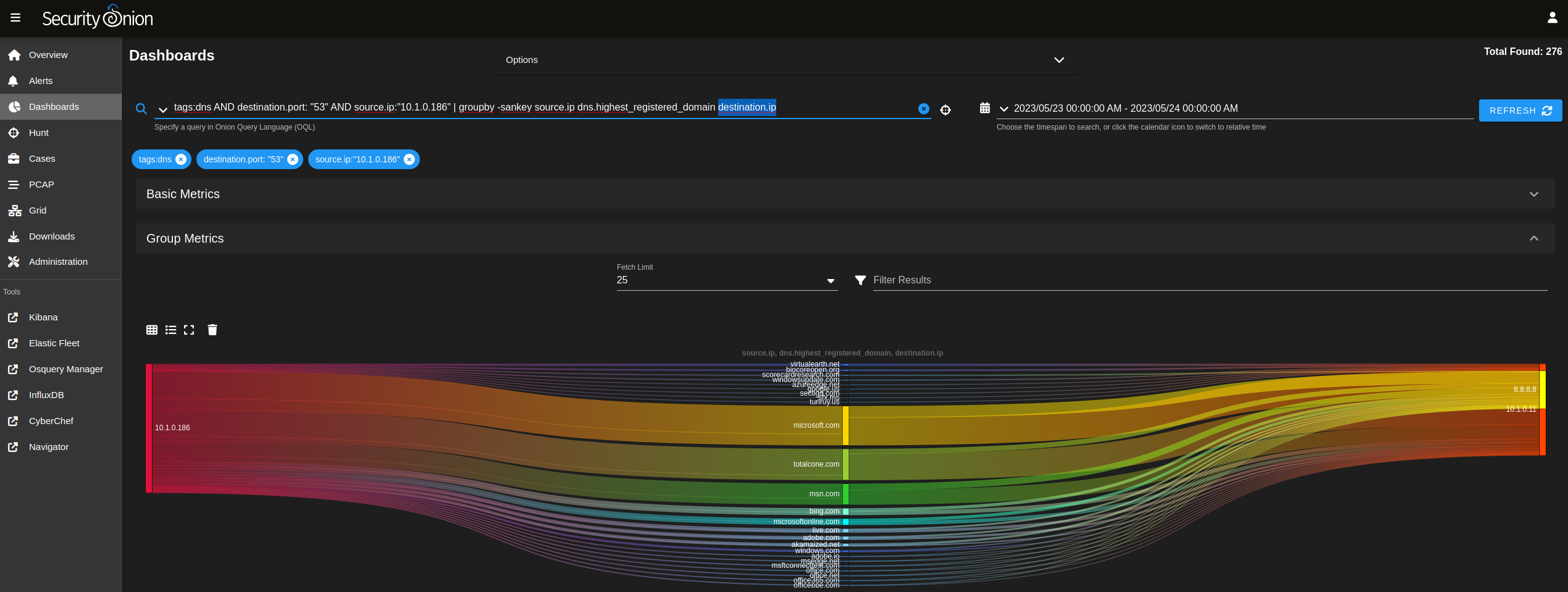The width and height of the screenshot is (1568, 592).
Task: Switch chart to table view icon
Action: coord(152,330)
